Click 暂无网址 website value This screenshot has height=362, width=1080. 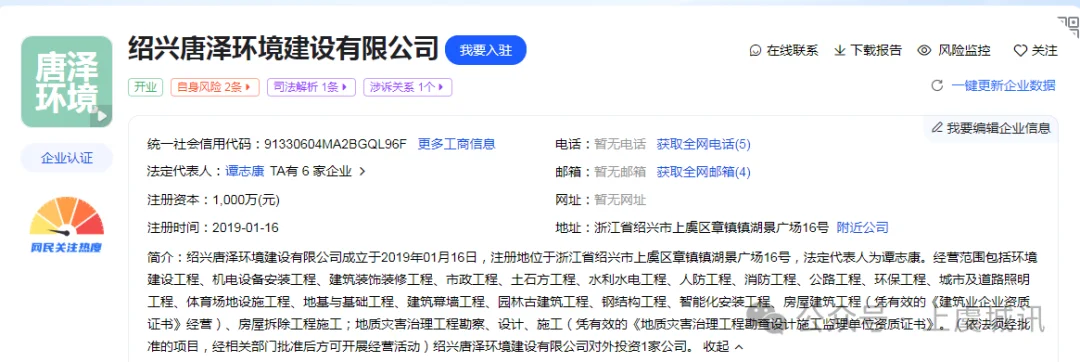[620, 200]
